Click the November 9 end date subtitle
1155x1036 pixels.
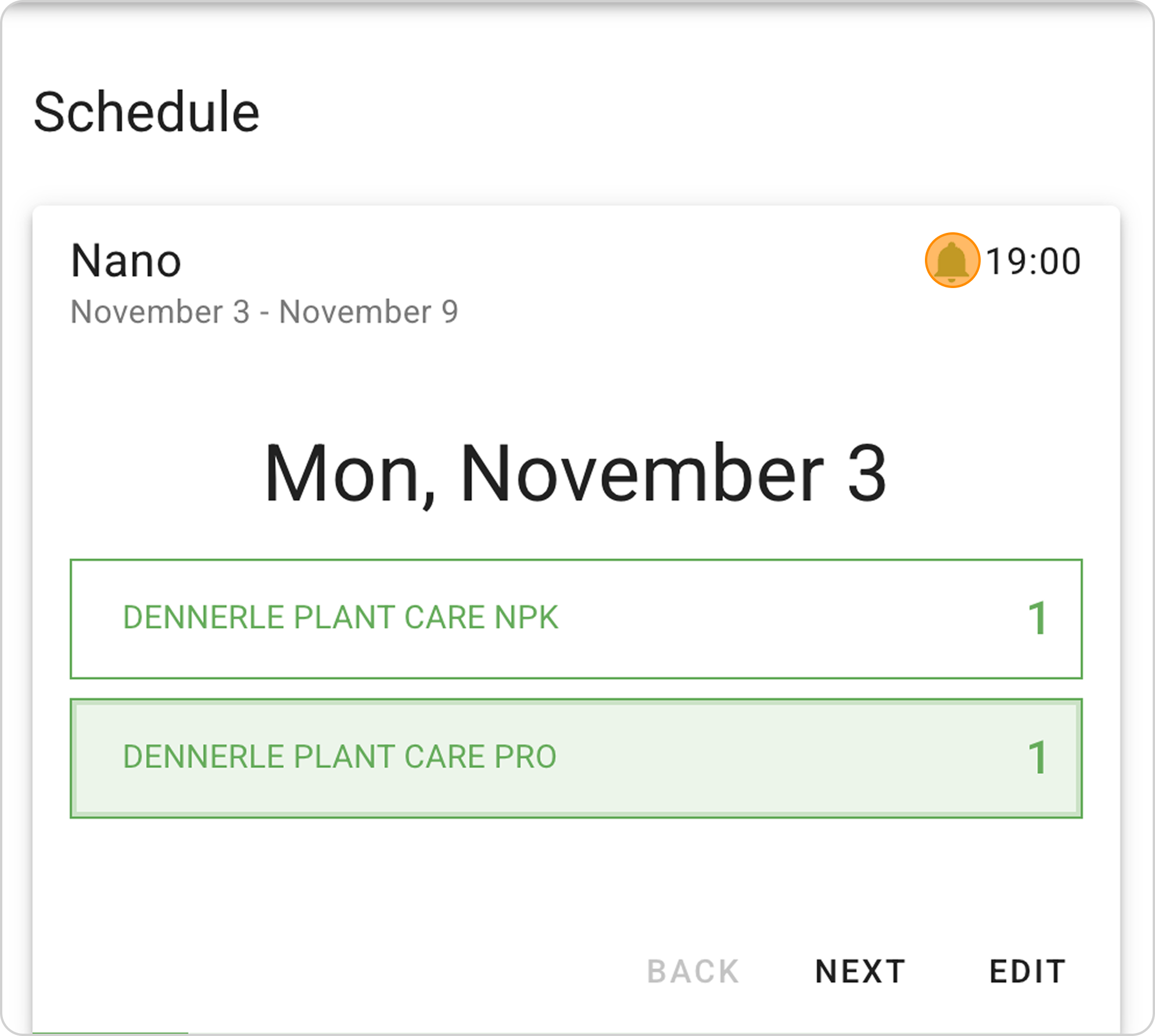click(368, 312)
